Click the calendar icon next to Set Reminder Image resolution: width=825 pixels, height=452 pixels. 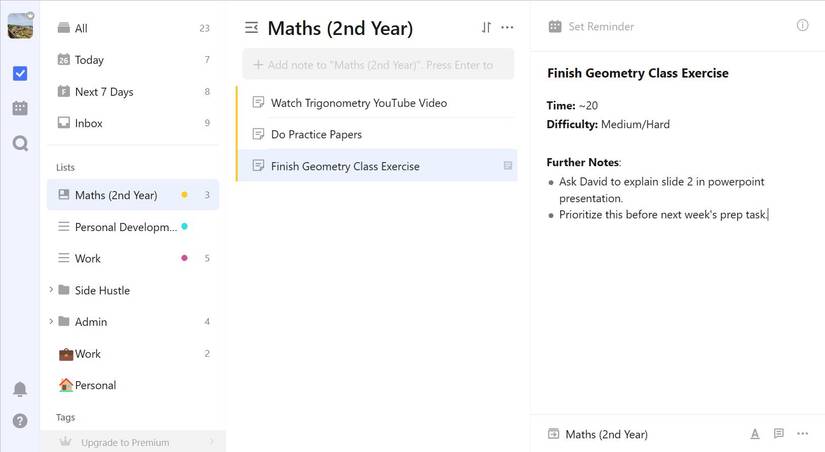(555, 26)
